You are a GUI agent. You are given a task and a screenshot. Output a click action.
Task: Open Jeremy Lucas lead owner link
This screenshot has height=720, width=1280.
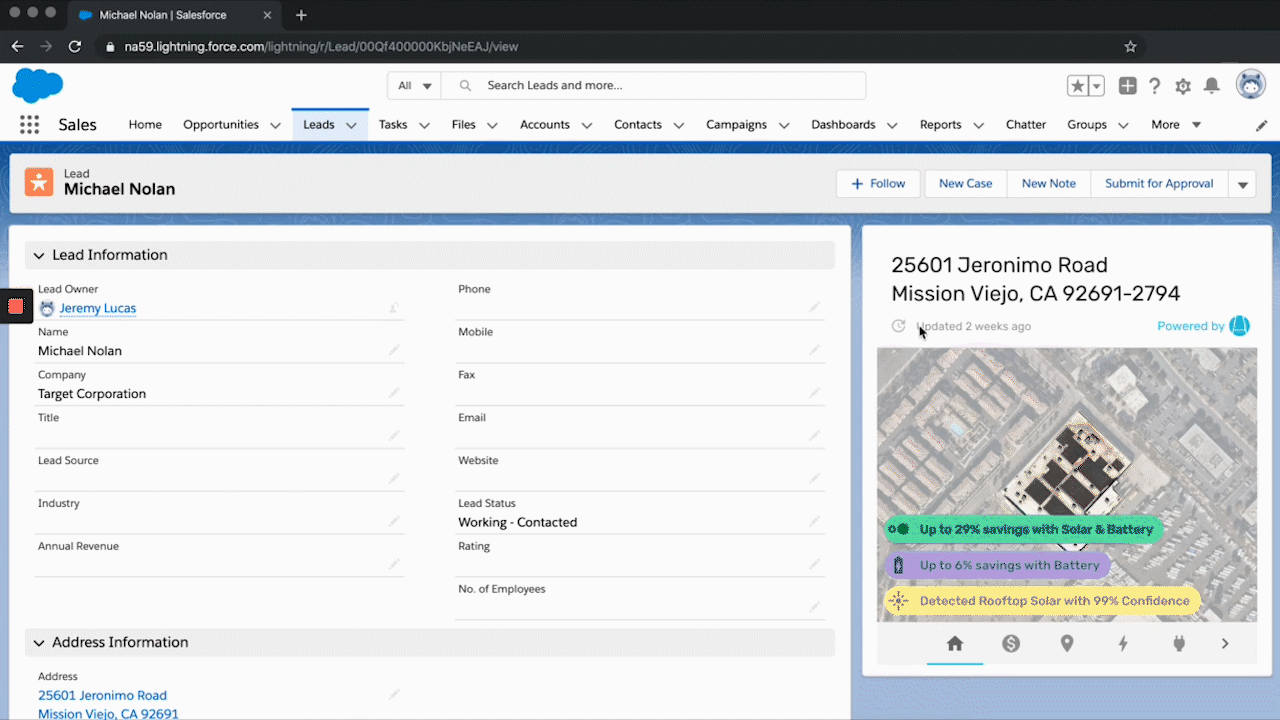coord(97,308)
